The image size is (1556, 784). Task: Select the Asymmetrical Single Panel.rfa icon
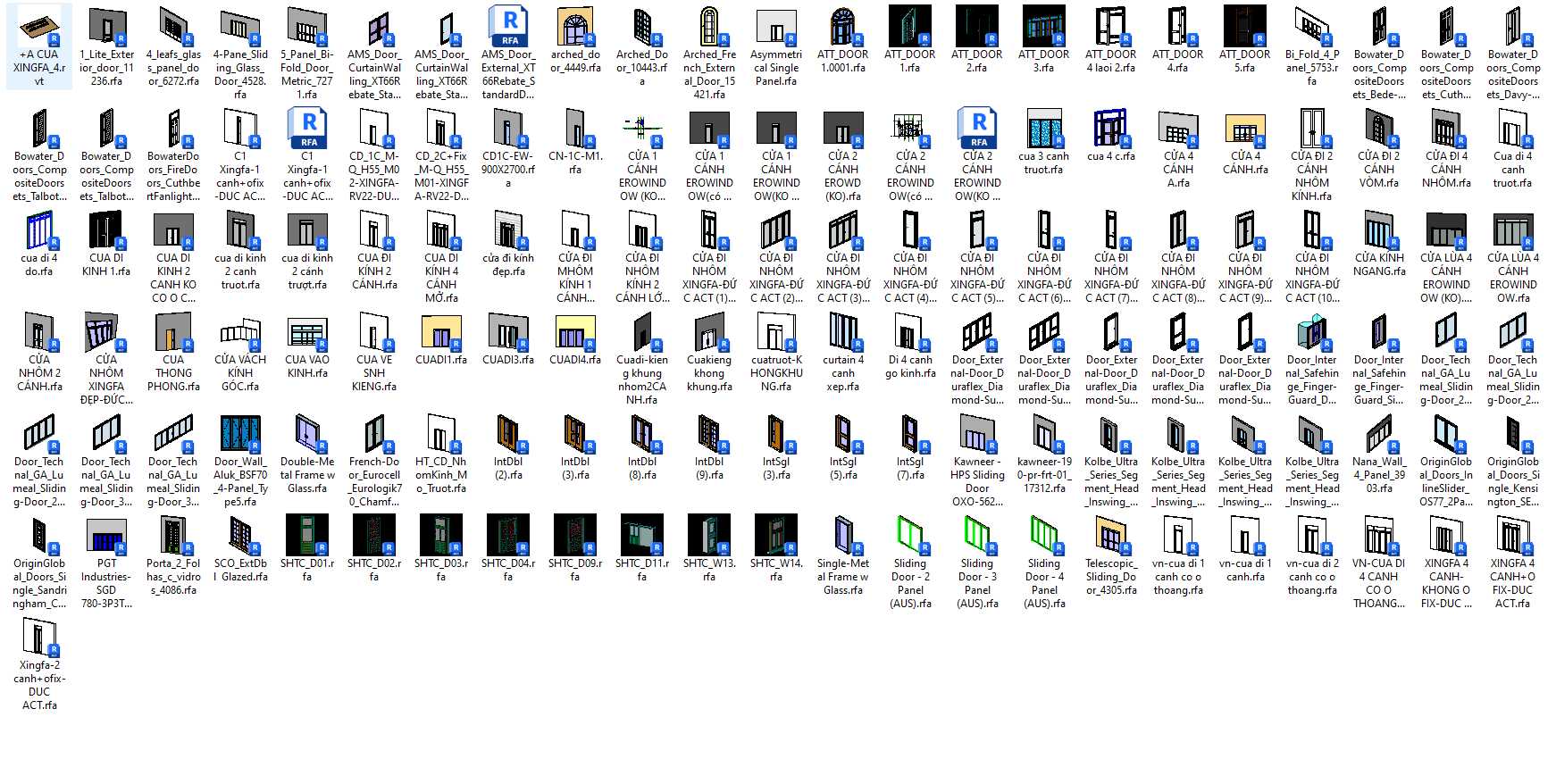(x=776, y=26)
